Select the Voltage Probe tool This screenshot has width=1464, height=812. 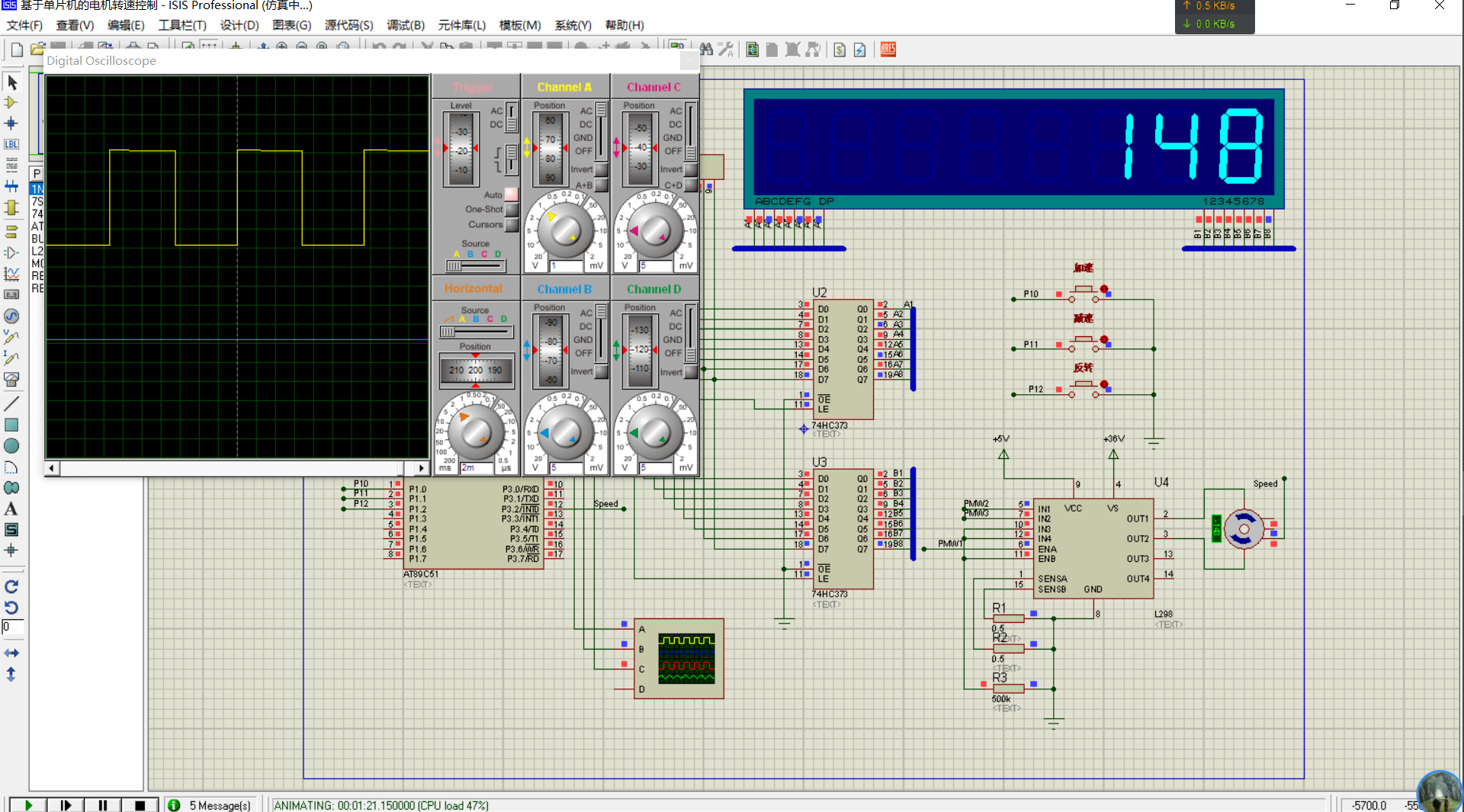point(11,336)
